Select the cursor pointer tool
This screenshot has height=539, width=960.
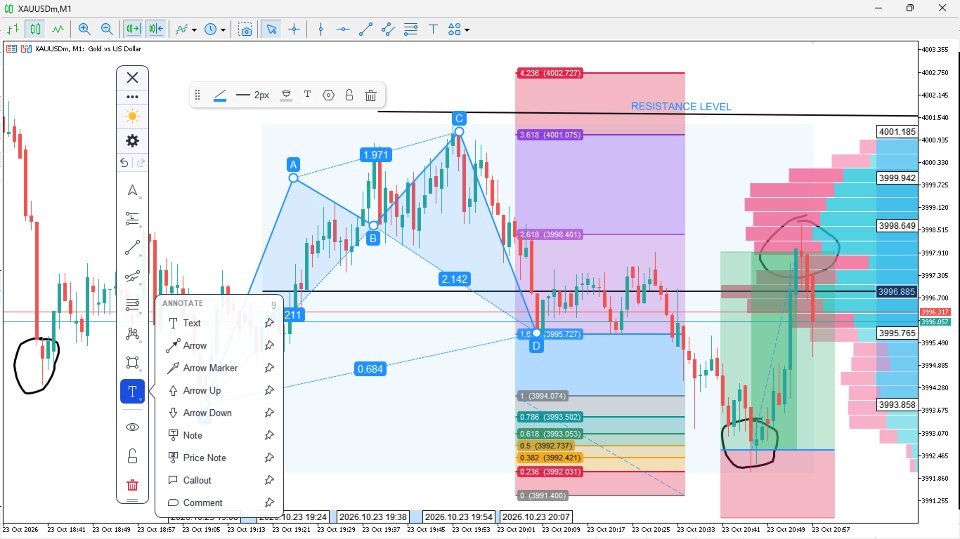[x=271, y=29]
